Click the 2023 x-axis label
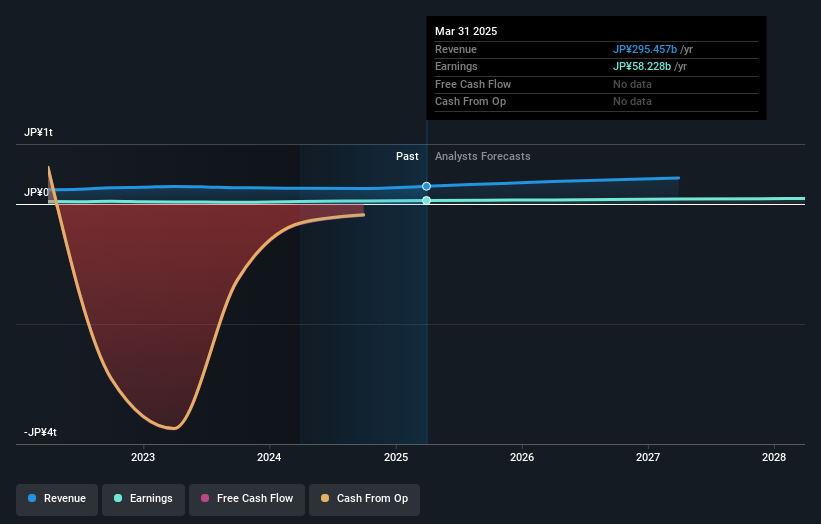The width and height of the screenshot is (821, 524). click(143, 457)
